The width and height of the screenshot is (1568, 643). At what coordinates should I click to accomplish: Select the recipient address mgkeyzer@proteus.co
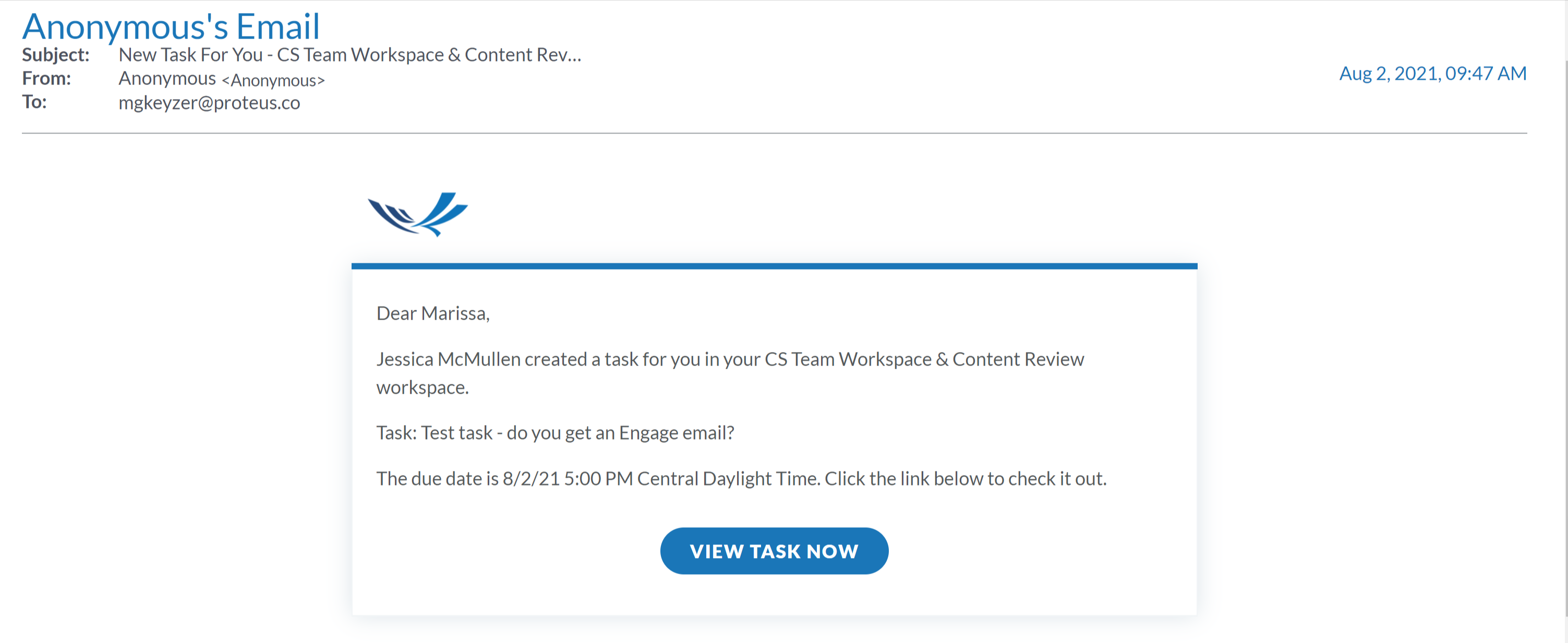coord(209,103)
